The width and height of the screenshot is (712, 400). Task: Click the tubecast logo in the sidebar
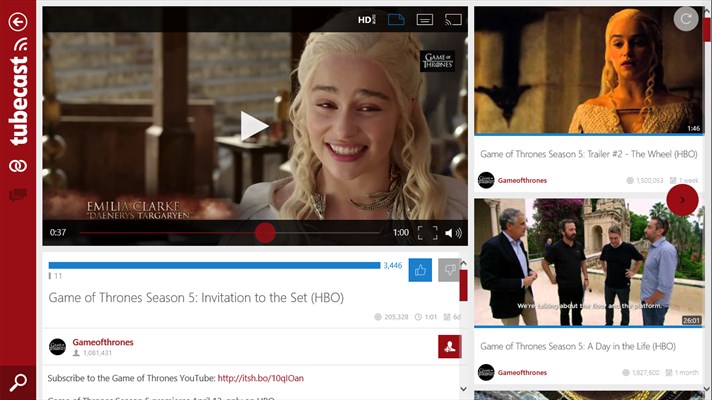18,101
